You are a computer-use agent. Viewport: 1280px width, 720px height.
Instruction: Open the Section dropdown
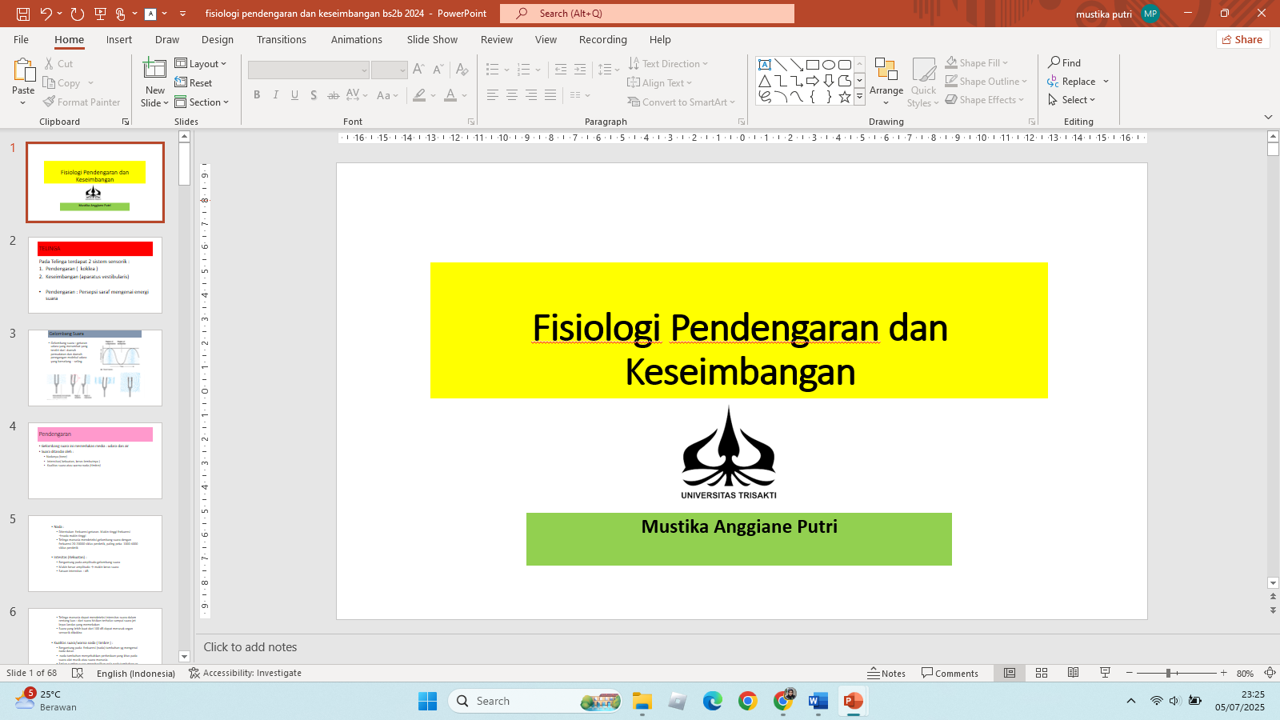[x=202, y=102]
